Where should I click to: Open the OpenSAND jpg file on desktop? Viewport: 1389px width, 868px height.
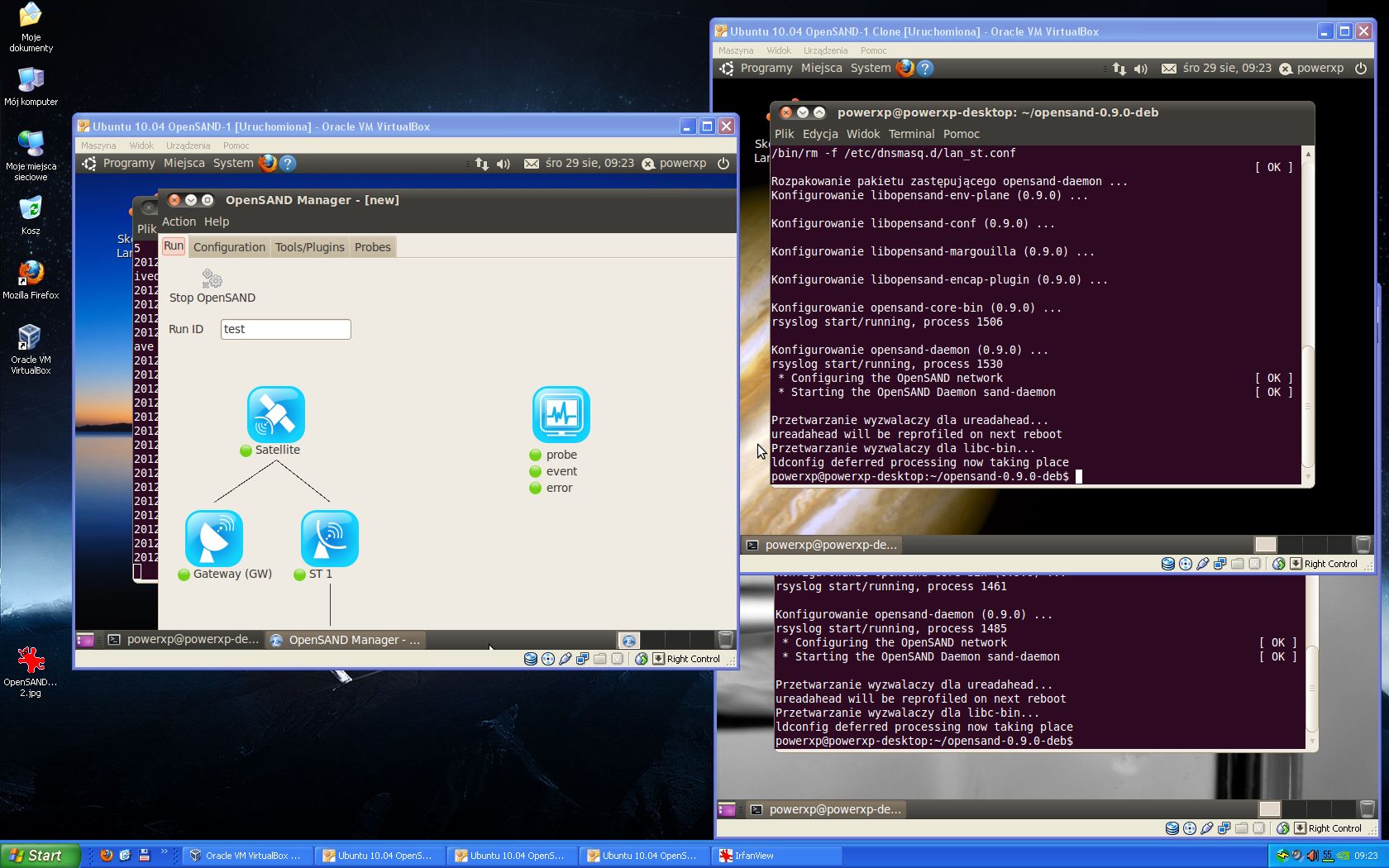[31, 672]
